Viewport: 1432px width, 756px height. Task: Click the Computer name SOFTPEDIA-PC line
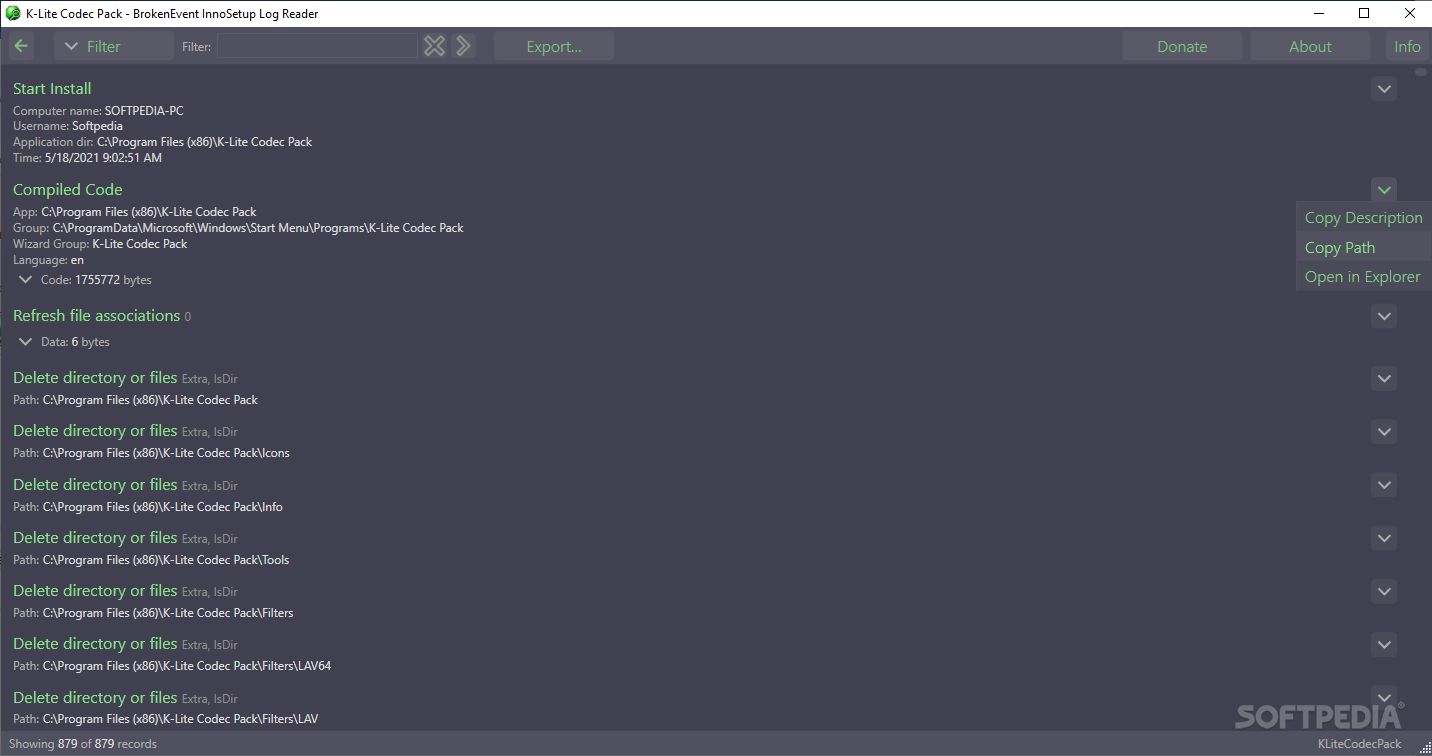pyautogui.click(x=98, y=111)
